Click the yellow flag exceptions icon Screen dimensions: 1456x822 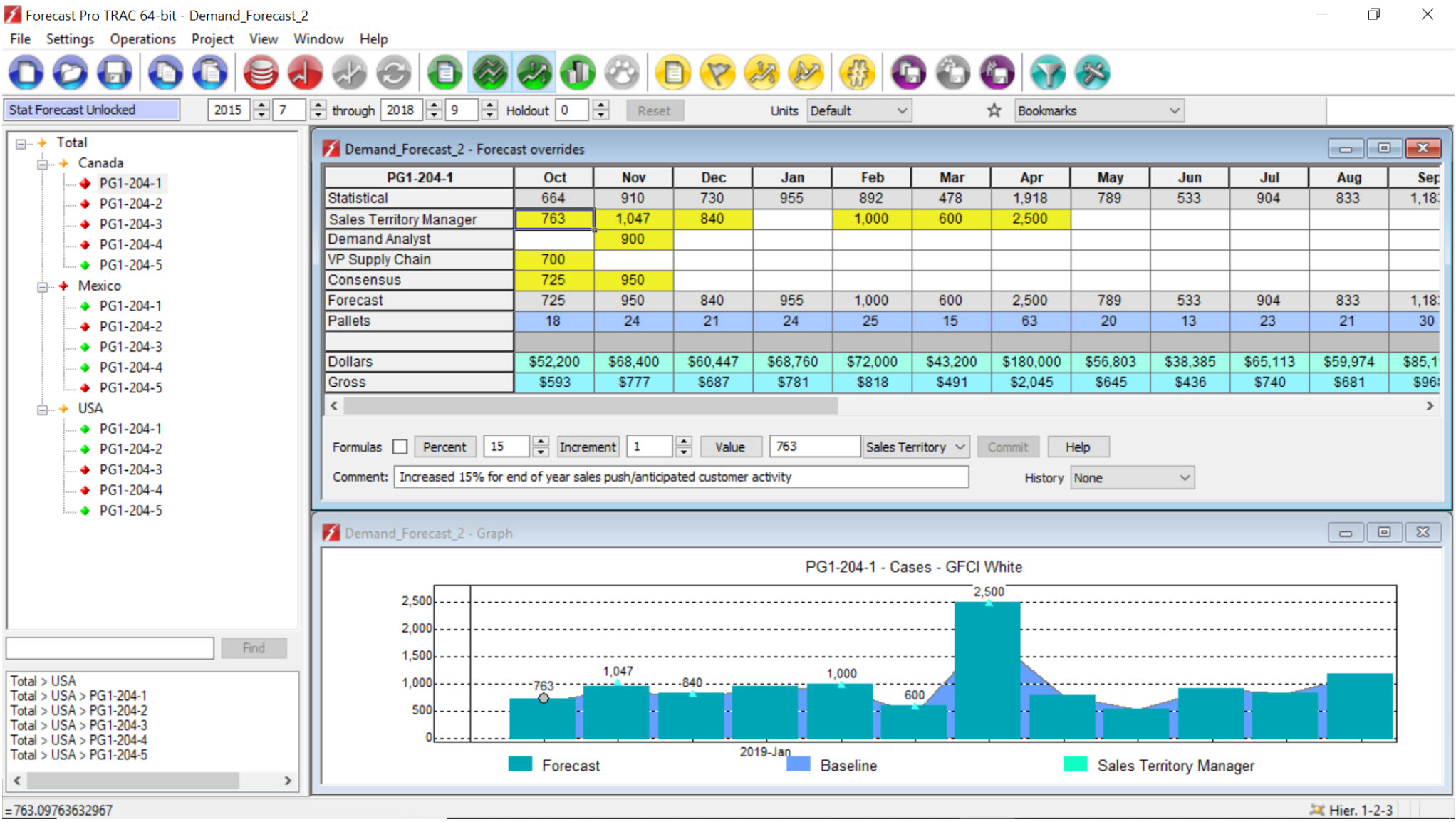(717, 72)
